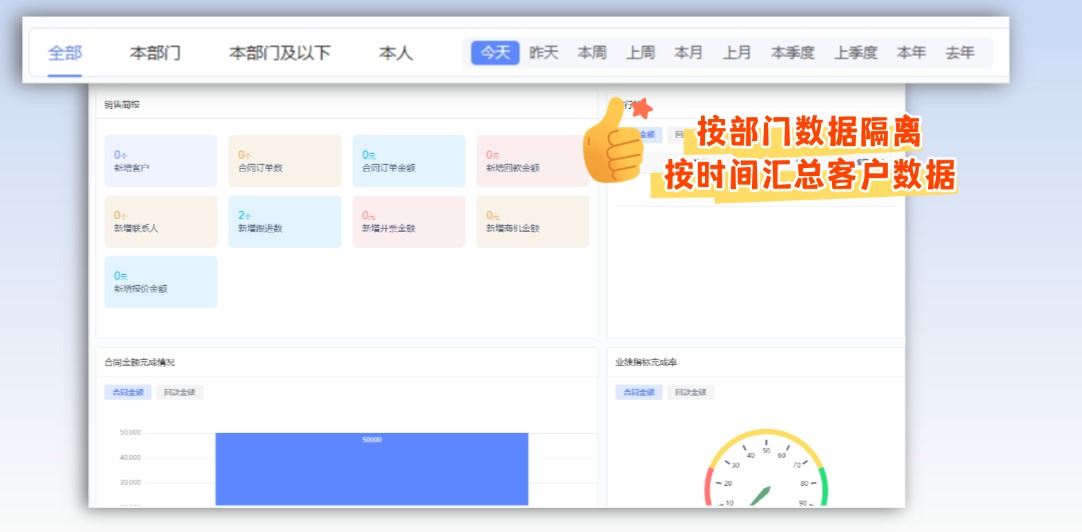
Task: Click the 业绩指标完成率 gauge dial
Action: [766, 469]
